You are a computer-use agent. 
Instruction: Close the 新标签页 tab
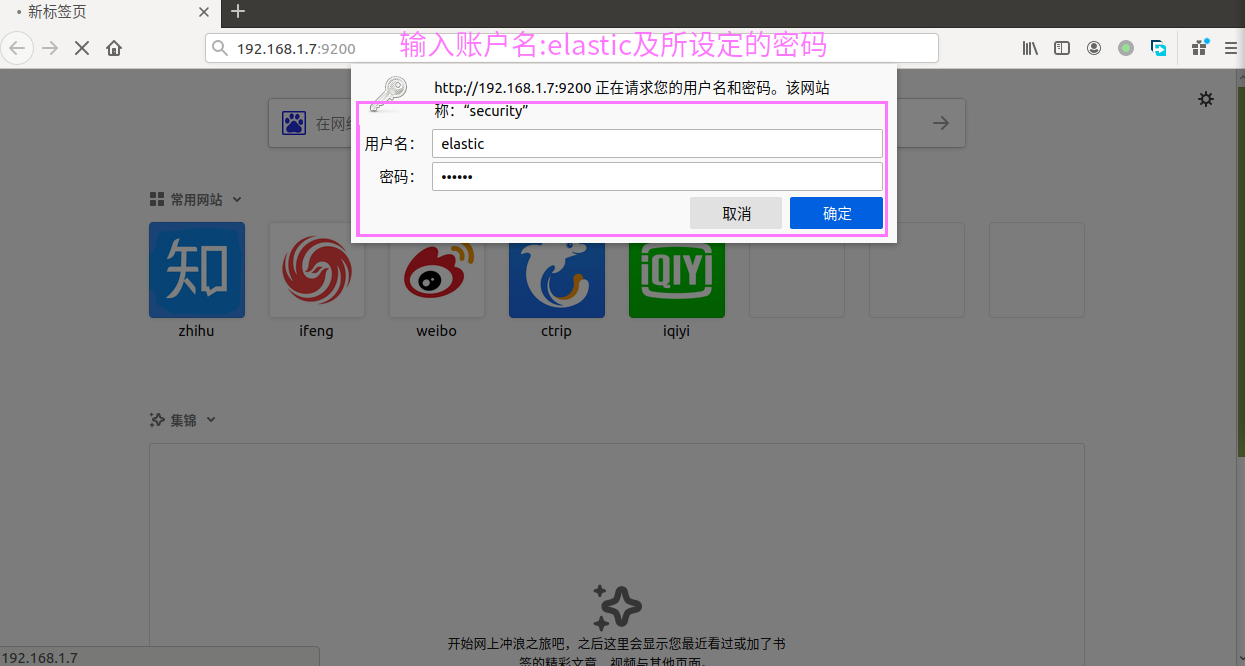click(204, 12)
